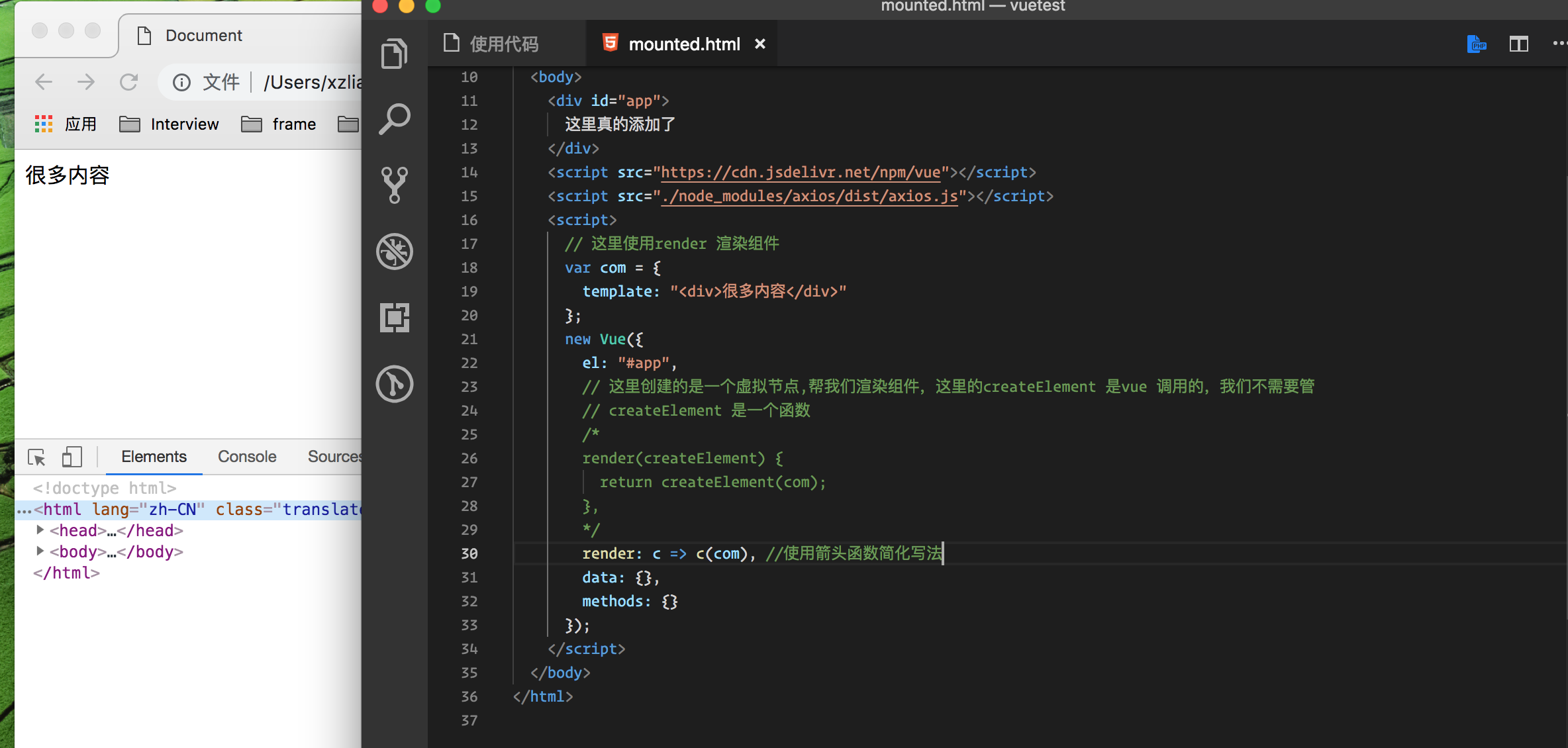Viewport: 1568px width, 748px height.
Task: Open the Search magnifier in activity bar
Action: point(395,119)
